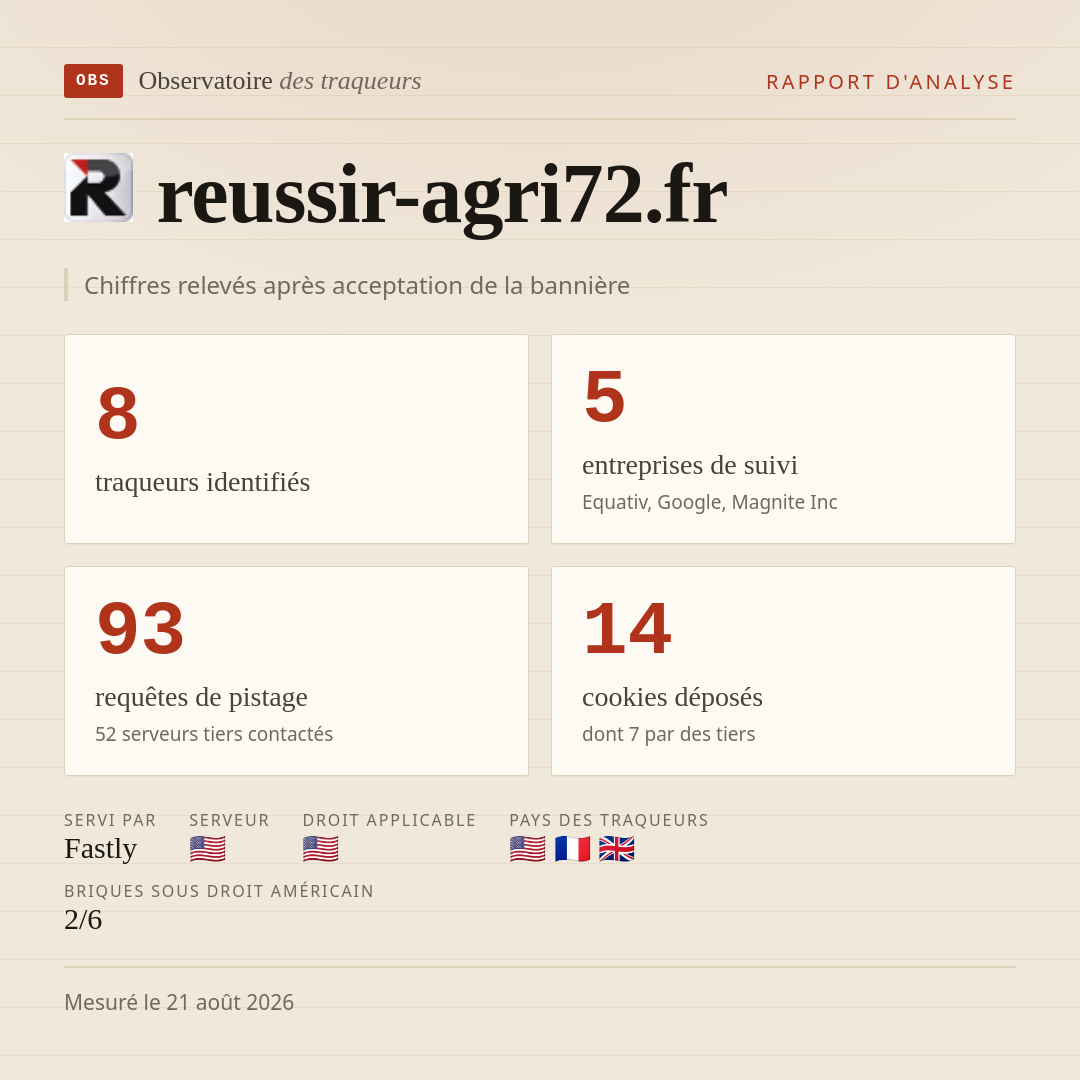The width and height of the screenshot is (1080, 1080).
Task: Click the 'traqueurs identifiés' label
Action: (x=202, y=482)
